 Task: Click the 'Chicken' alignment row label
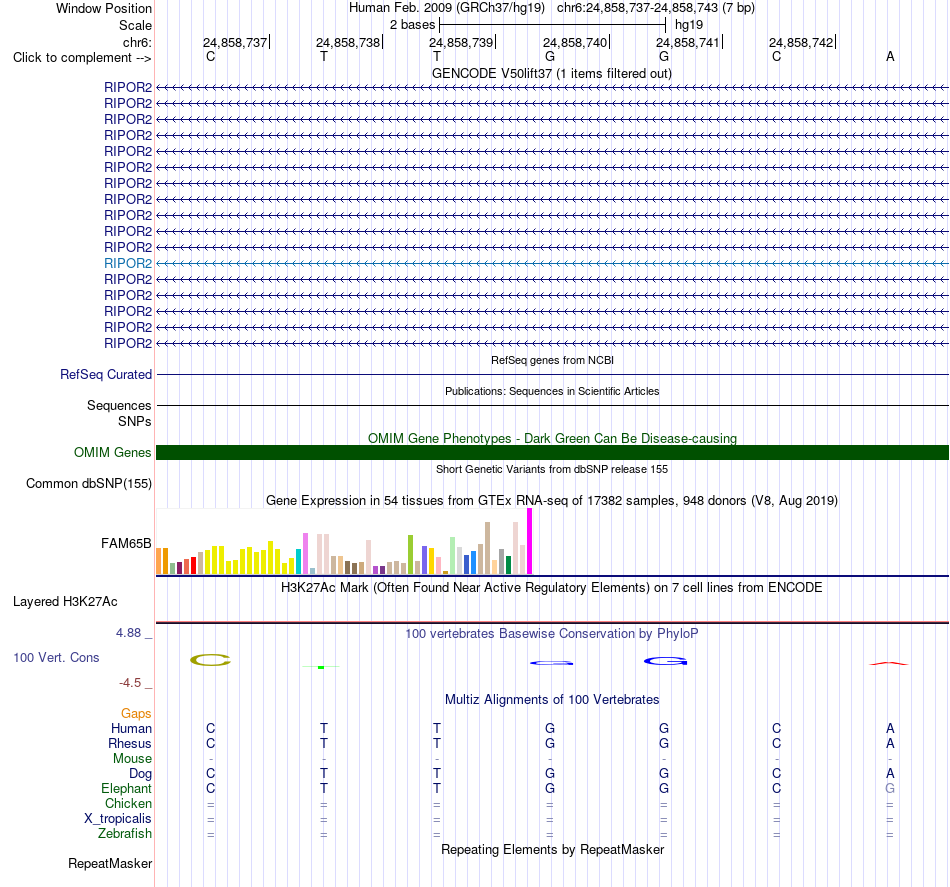[x=128, y=803]
